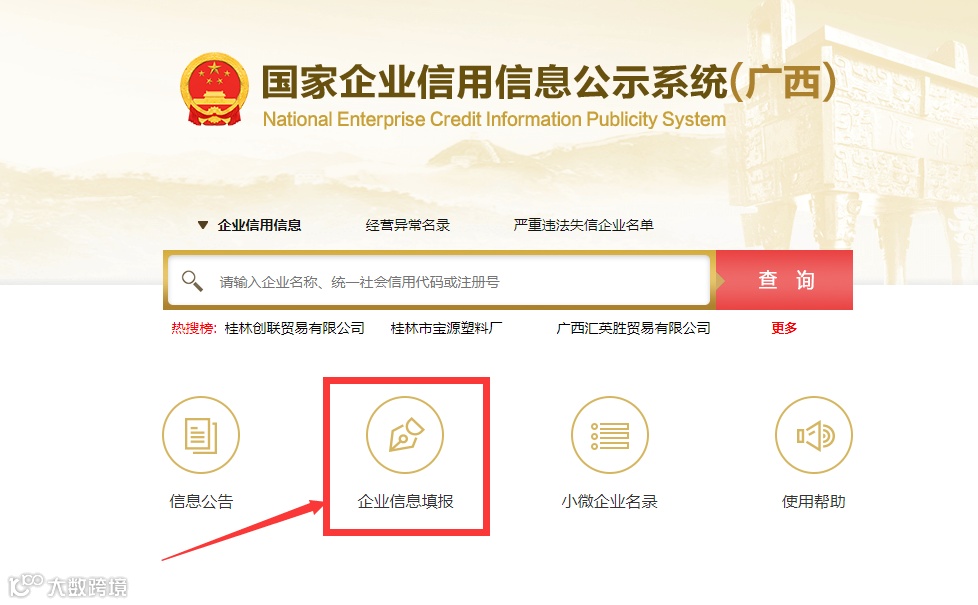Open the 企业信息填报 pen icon

point(405,435)
